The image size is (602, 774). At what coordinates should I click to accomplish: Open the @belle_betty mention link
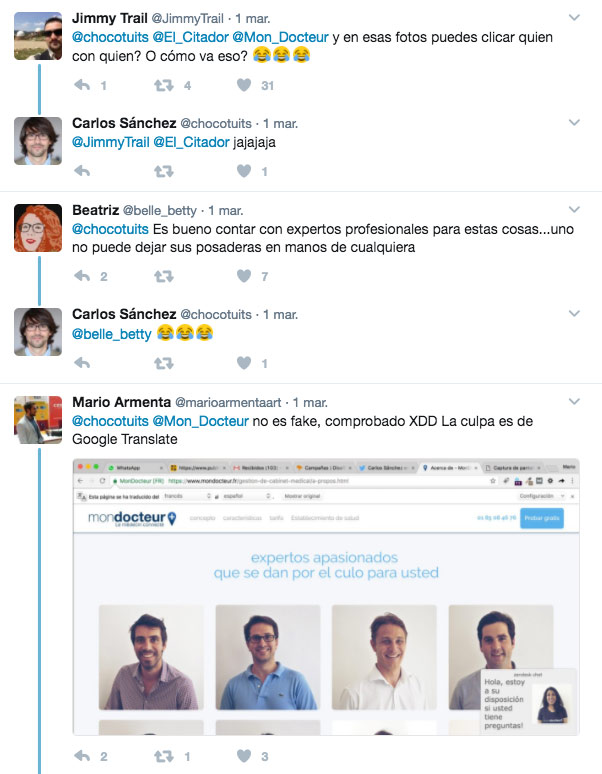click(x=112, y=334)
